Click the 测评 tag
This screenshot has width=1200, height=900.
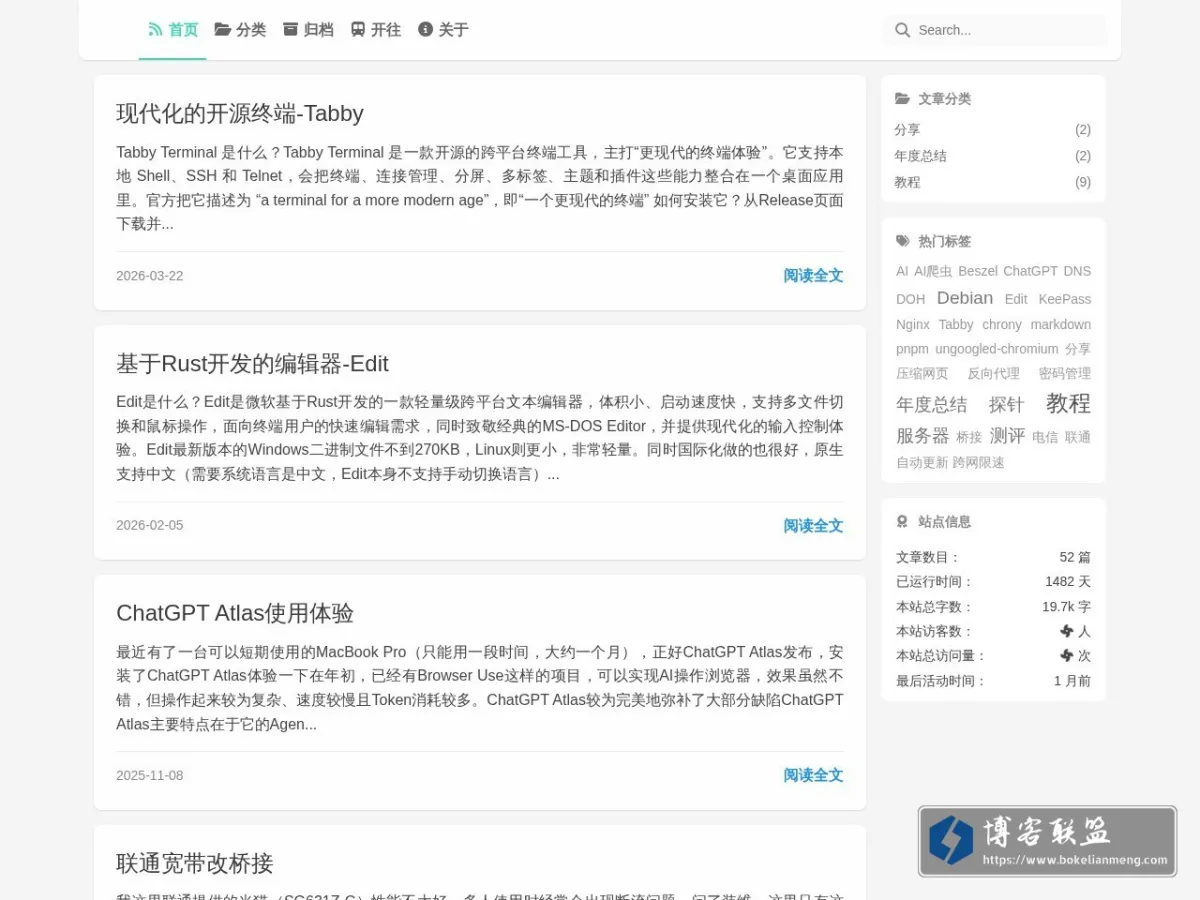point(1008,436)
